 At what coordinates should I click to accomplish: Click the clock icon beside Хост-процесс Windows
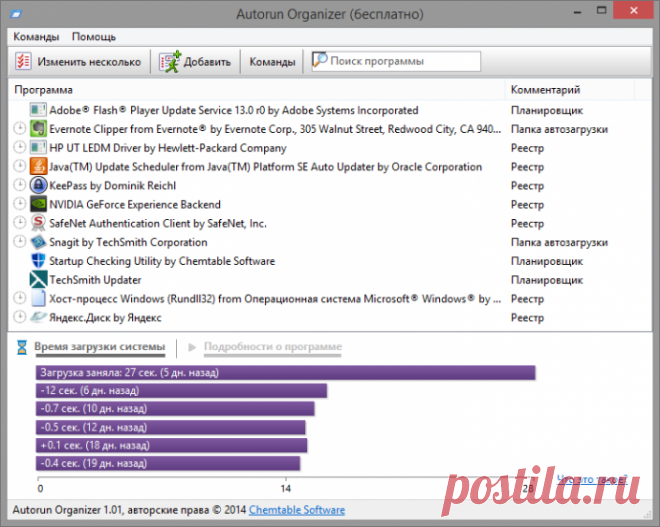coord(19,298)
